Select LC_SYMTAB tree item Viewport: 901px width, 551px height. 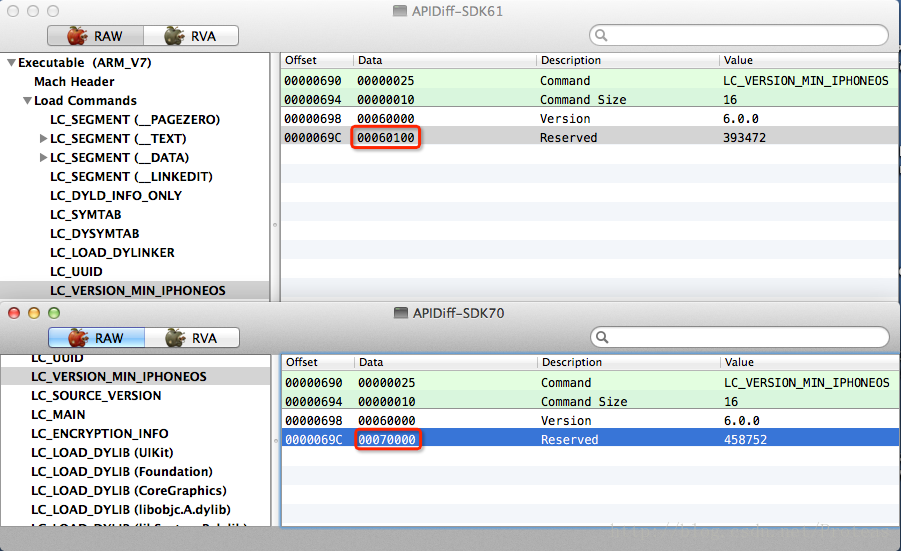pos(86,214)
